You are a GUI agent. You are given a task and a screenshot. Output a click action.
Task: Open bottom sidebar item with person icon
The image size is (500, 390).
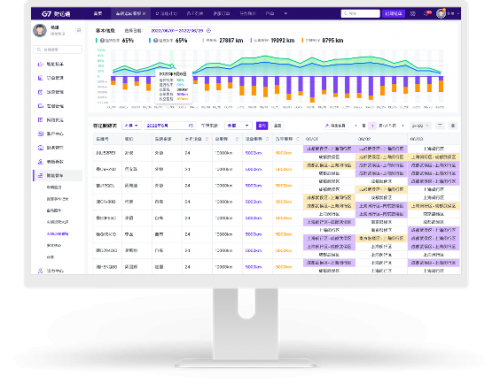pos(50,271)
